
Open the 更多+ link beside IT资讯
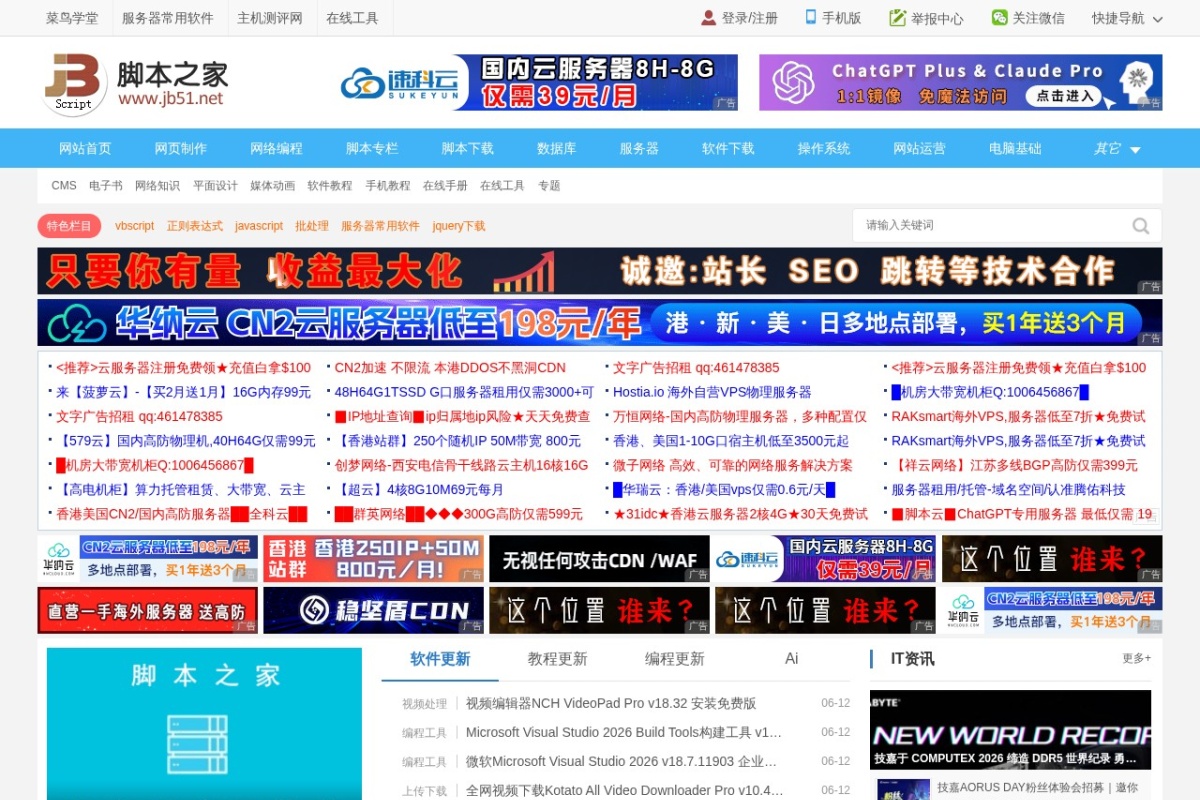[x=1136, y=658]
